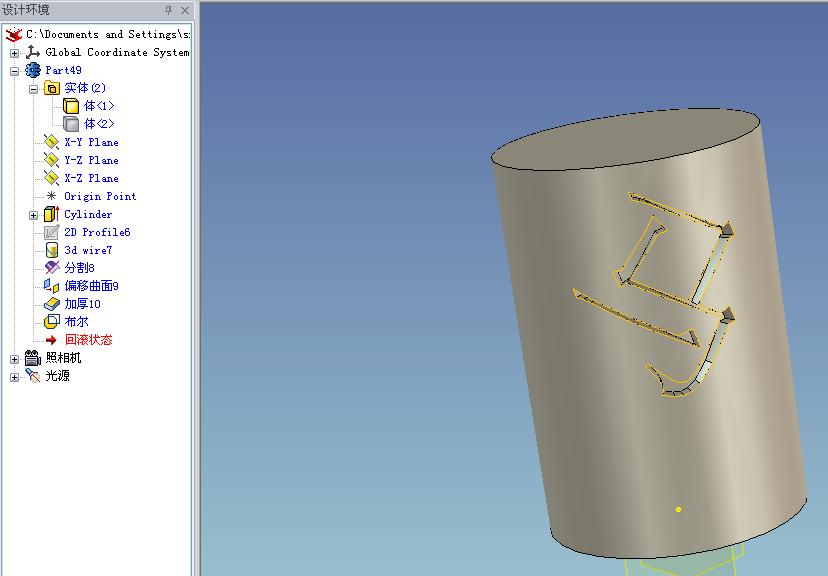Select the Y-Z Plane label
This screenshot has height=576, width=828.
point(91,160)
